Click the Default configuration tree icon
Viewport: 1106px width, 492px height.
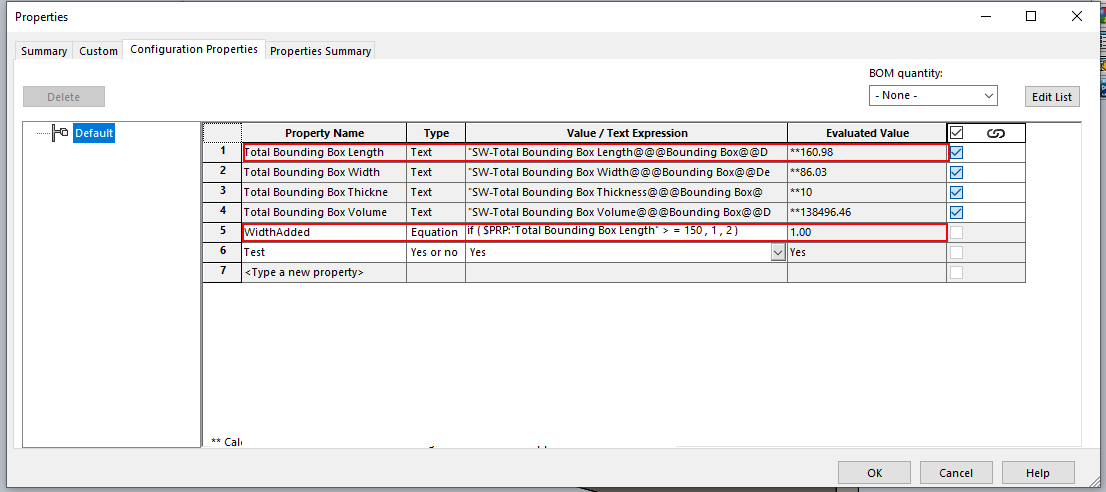(60, 133)
